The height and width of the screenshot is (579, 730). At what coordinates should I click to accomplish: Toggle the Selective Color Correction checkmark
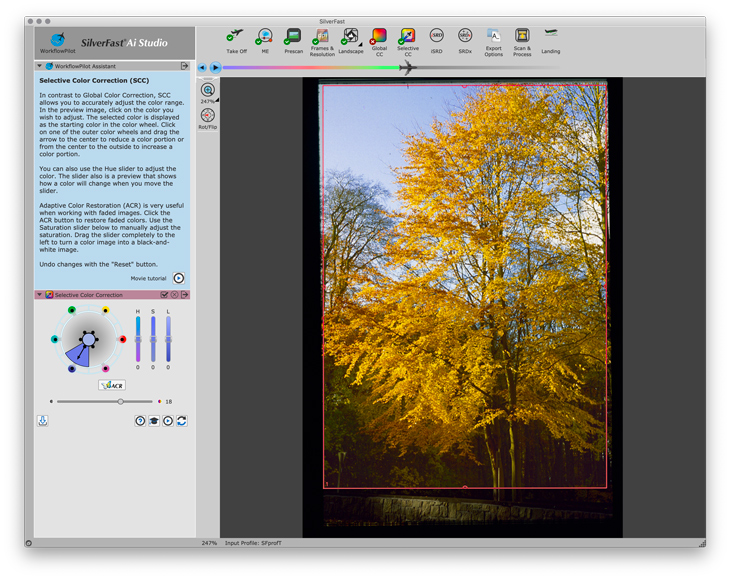coord(164,295)
